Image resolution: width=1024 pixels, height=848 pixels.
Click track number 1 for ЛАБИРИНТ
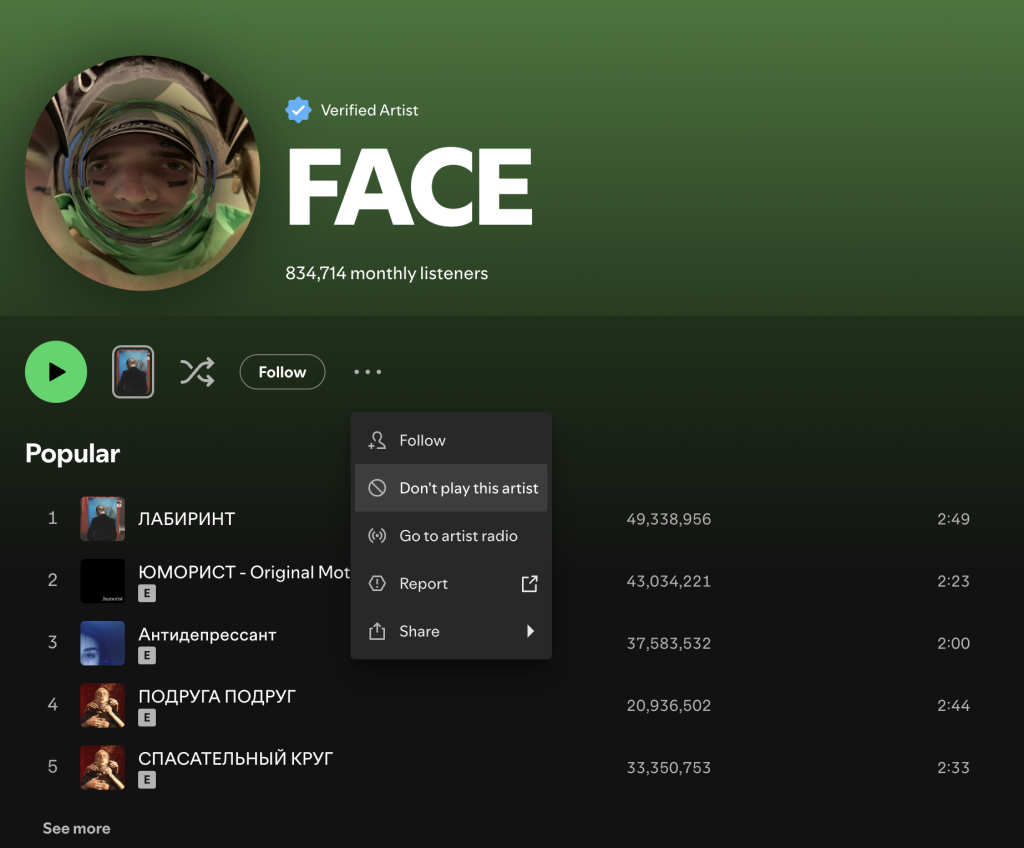tap(52, 518)
